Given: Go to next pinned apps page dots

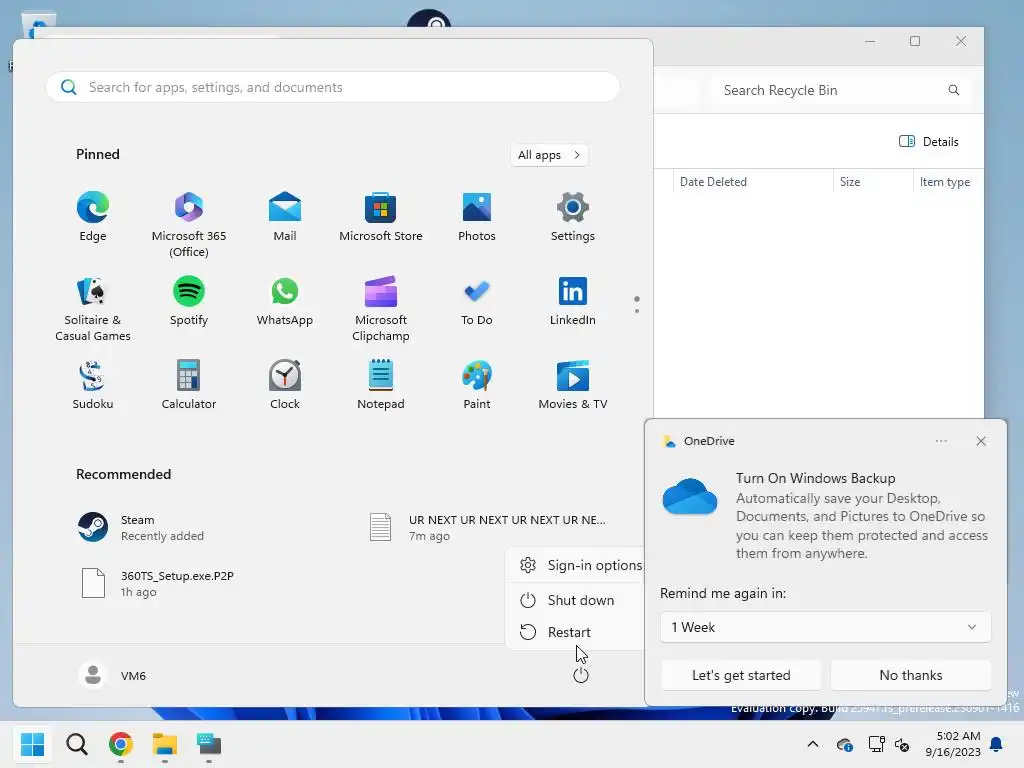Looking at the screenshot, I should coord(637,304).
